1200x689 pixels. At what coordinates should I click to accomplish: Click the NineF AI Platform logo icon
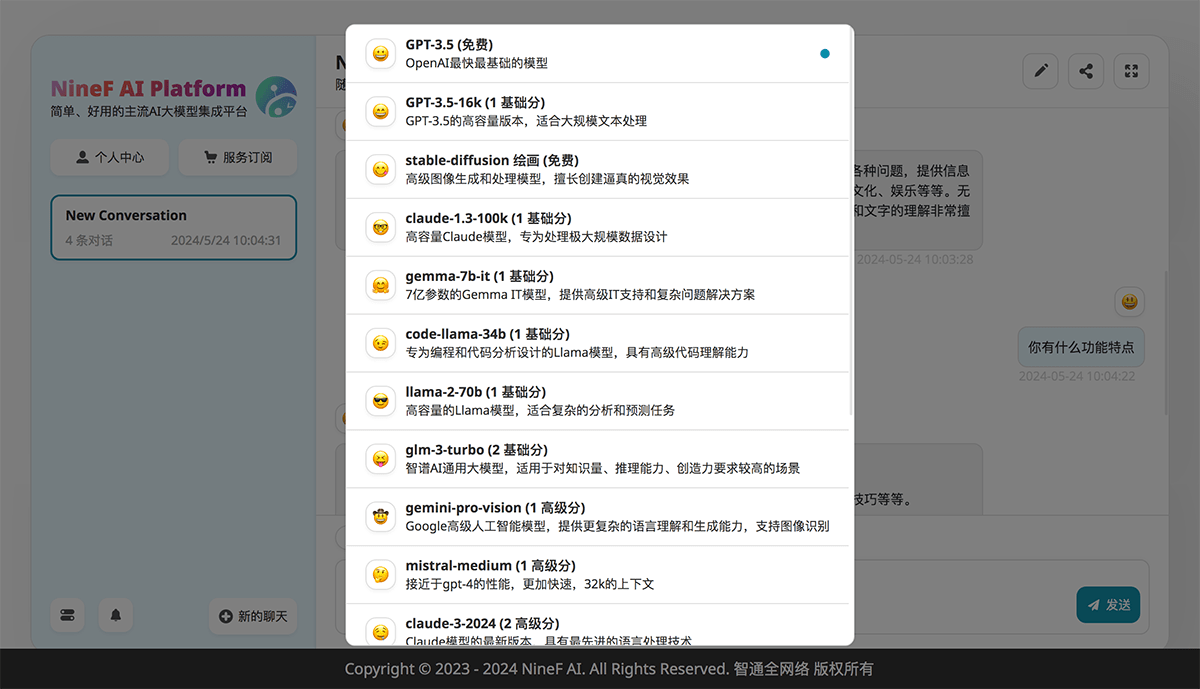[276, 96]
